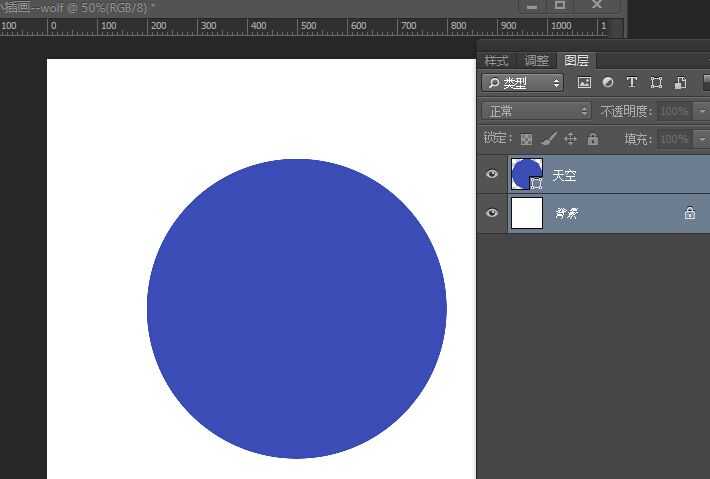The image size is (710, 479).
Task: Click the adjustment layer filter icon
Action: coord(607,83)
